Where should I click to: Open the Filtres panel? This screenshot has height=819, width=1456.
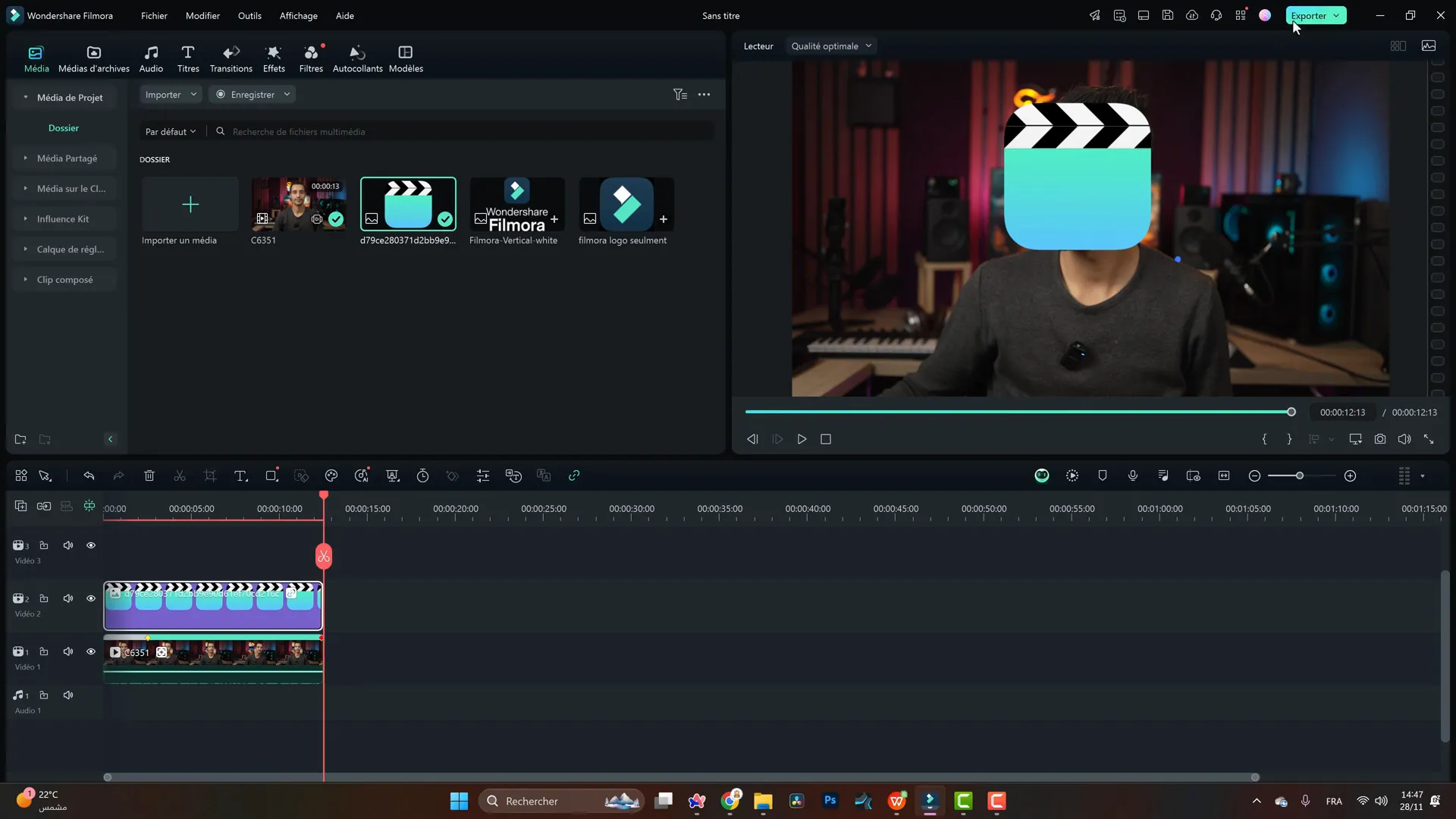click(311, 58)
